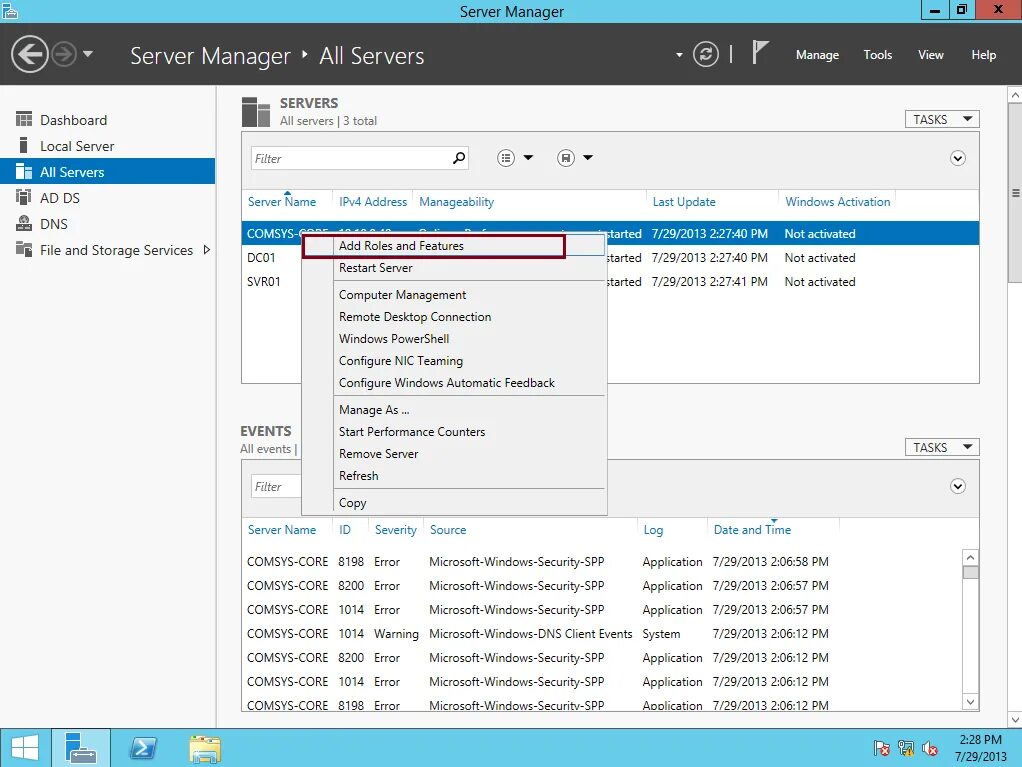The image size is (1022, 767).
Task: Open the Manage menu
Action: 817,55
